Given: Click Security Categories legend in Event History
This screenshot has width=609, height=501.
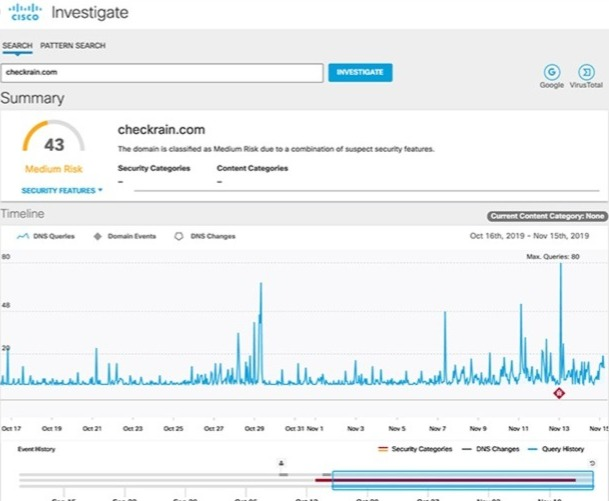Looking at the screenshot, I should [415, 449].
